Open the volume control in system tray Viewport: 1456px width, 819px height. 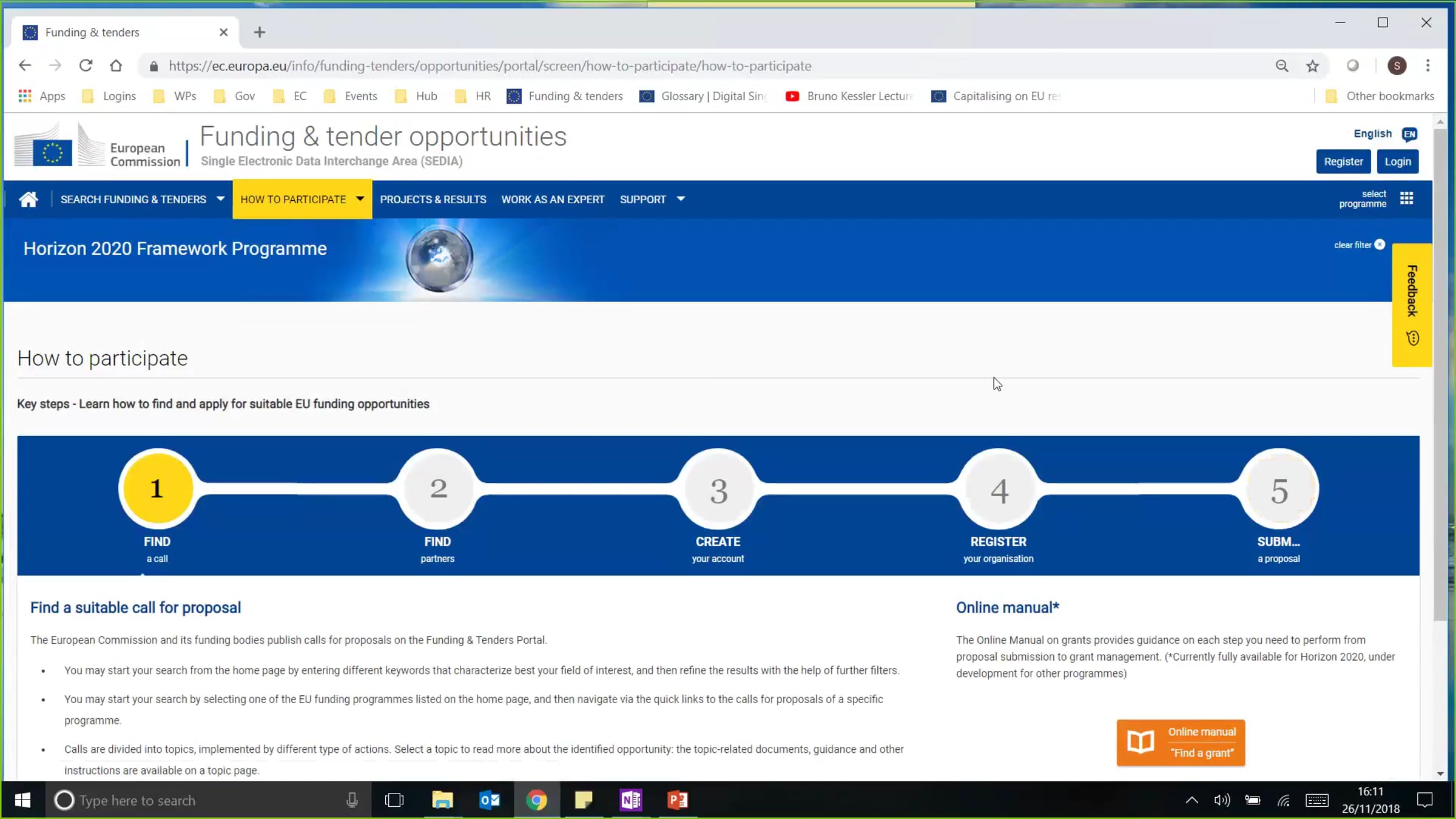(1222, 800)
